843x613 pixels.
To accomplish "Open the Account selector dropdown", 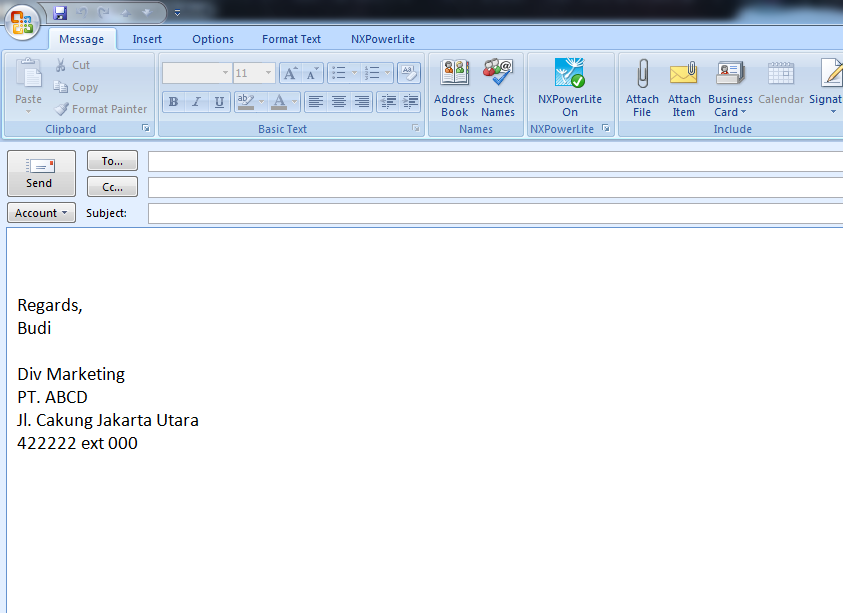I will click(x=41, y=212).
